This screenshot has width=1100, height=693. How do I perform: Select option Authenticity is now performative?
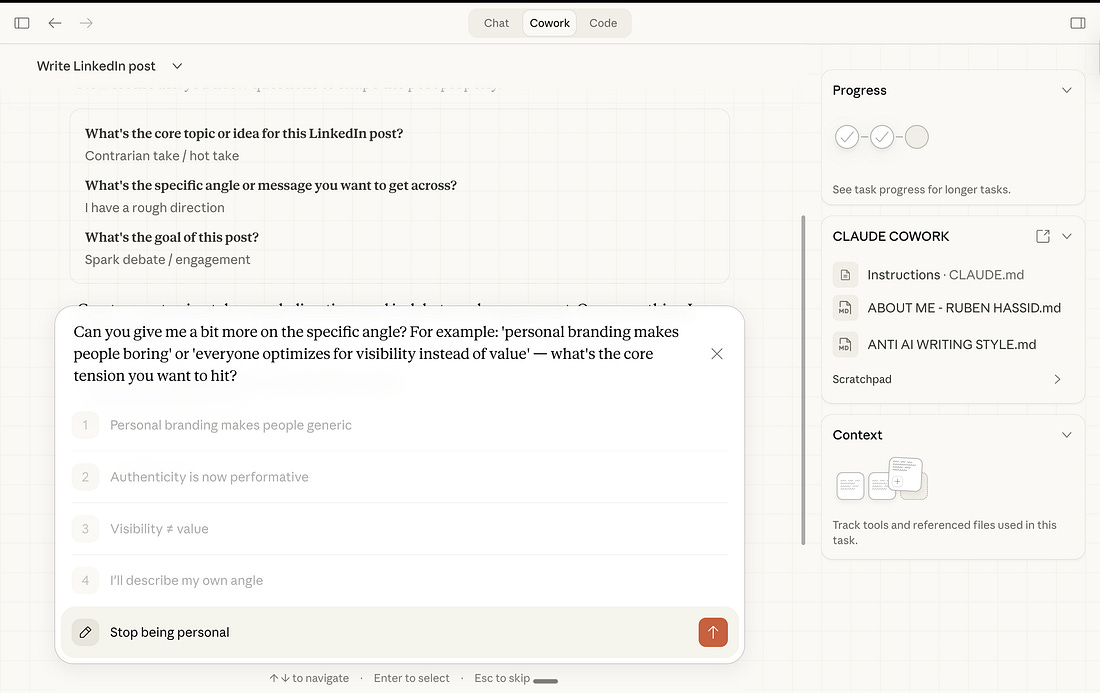400,477
